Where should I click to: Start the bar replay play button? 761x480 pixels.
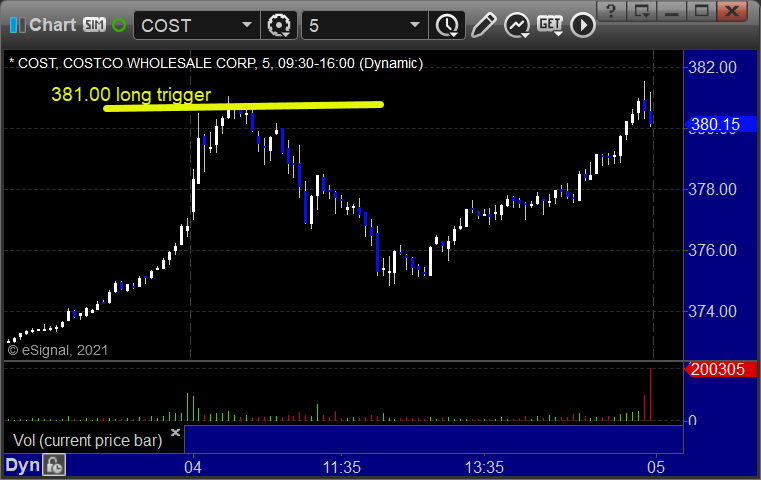coord(582,25)
